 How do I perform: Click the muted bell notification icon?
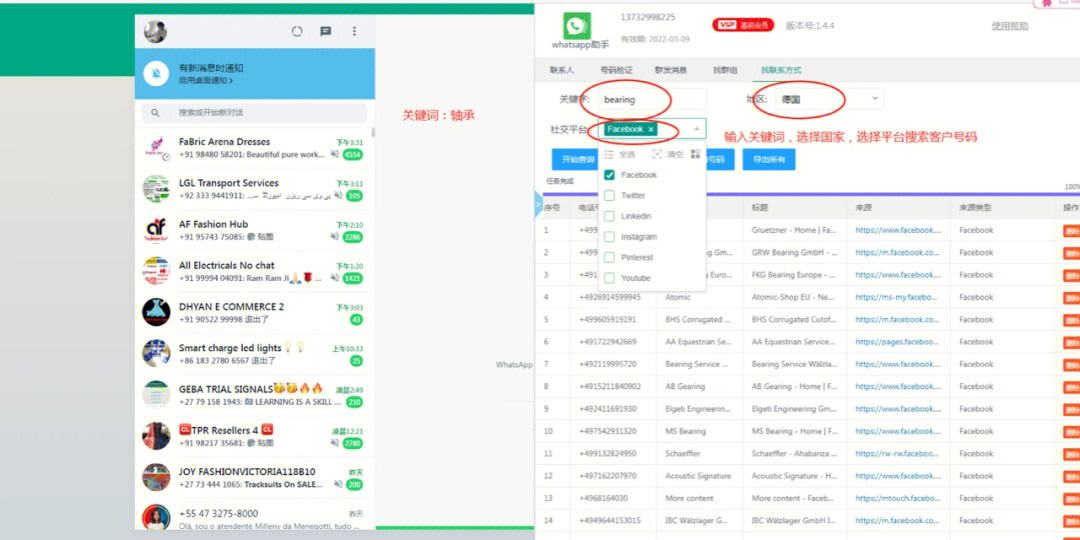(158, 73)
